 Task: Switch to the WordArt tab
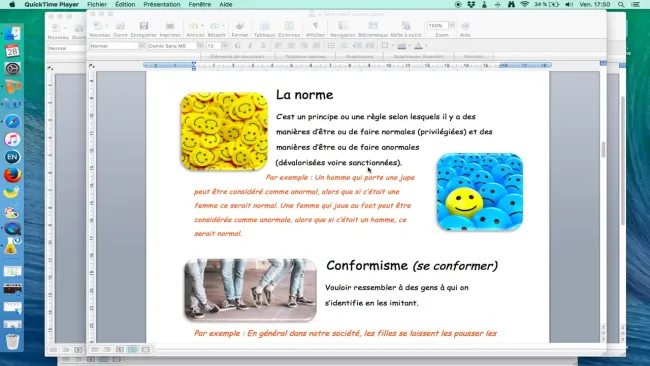(473, 56)
